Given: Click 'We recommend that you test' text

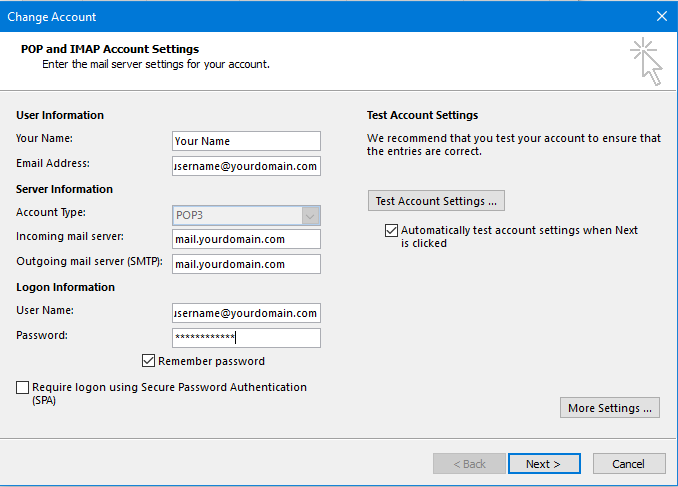Looking at the screenshot, I should click(514, 144).
